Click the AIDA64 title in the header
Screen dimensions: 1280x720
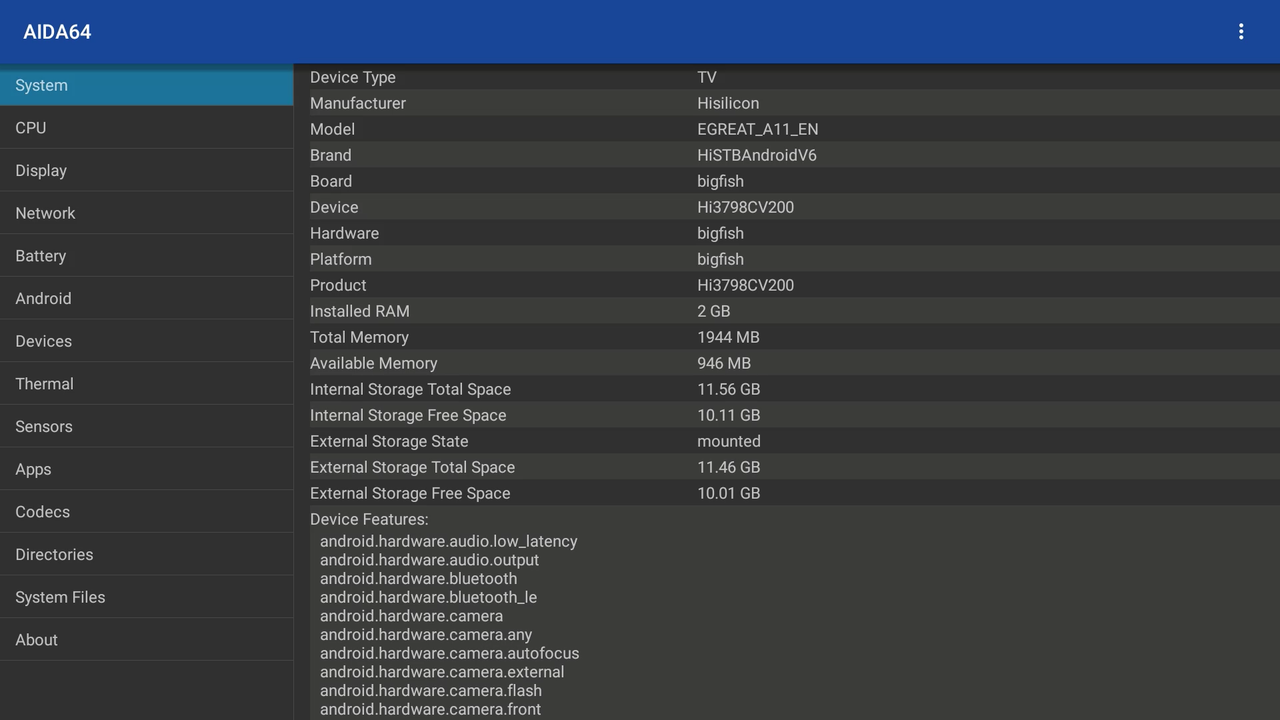(57, 31)
